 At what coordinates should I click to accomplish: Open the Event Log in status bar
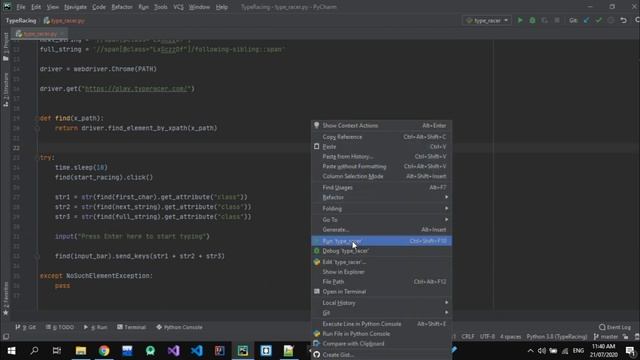pos(615,327)
